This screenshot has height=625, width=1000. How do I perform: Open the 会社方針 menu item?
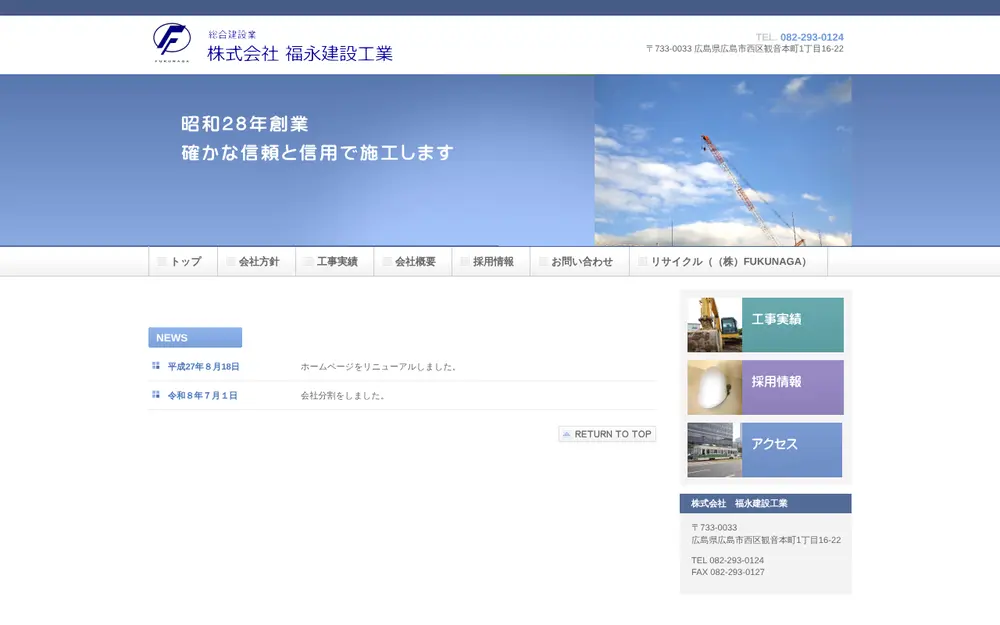click(x=256, y=261)
